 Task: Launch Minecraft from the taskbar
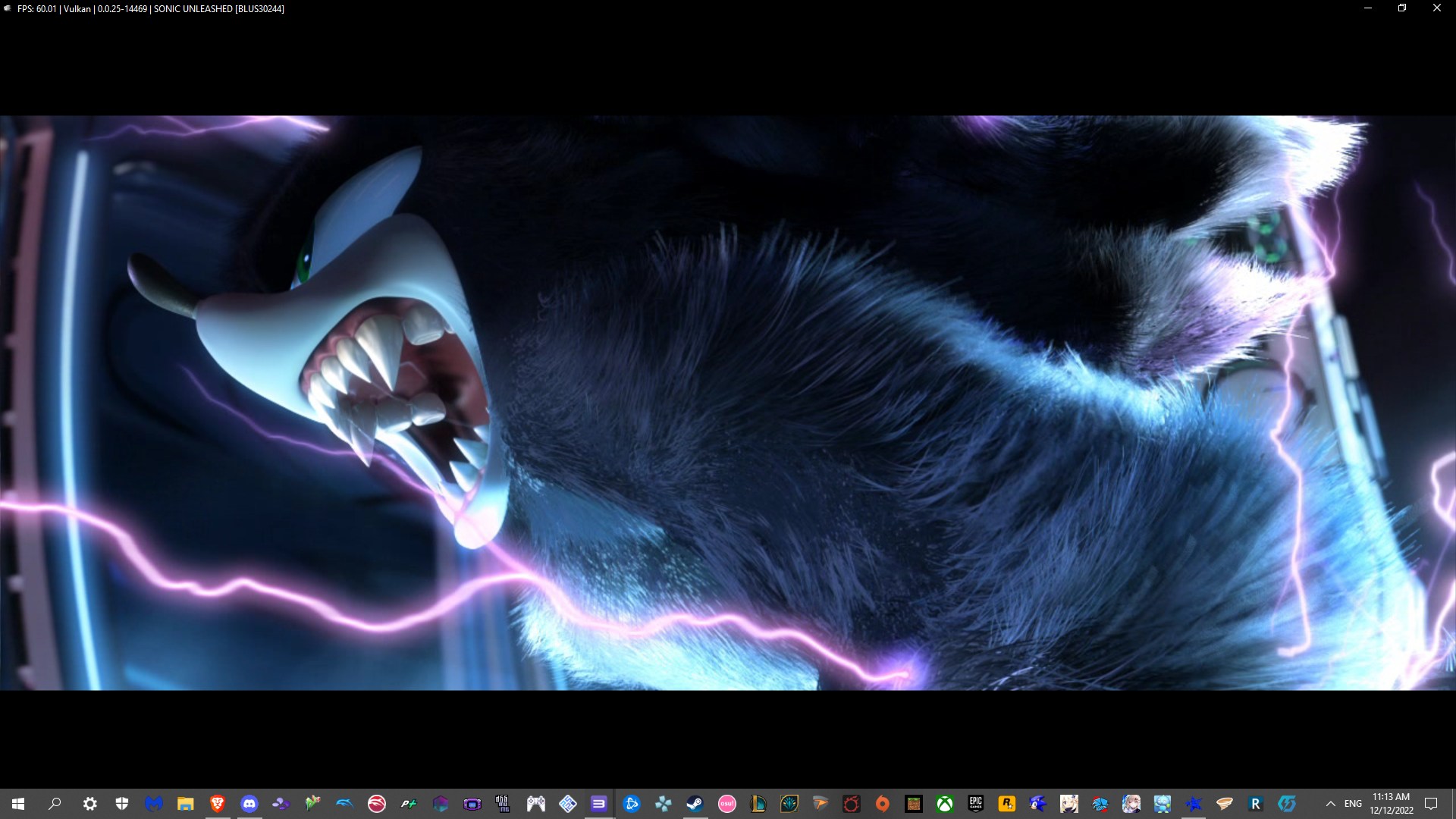pyautogui.click(x=914, y=804)
